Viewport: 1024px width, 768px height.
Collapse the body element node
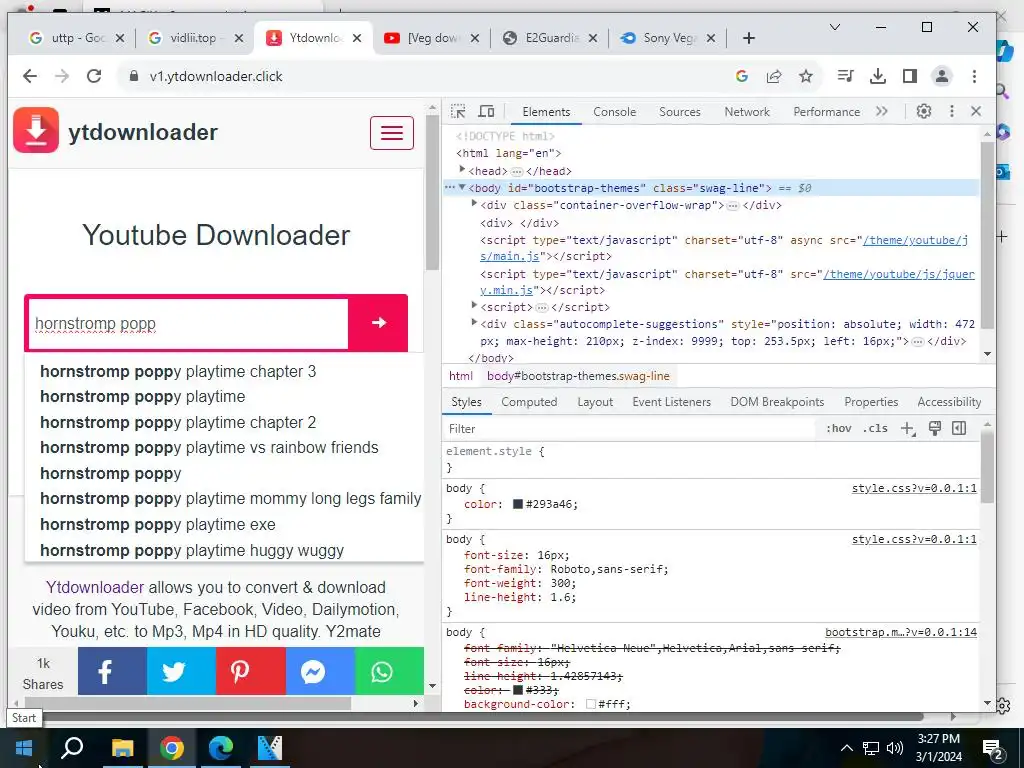click(462, 187)
